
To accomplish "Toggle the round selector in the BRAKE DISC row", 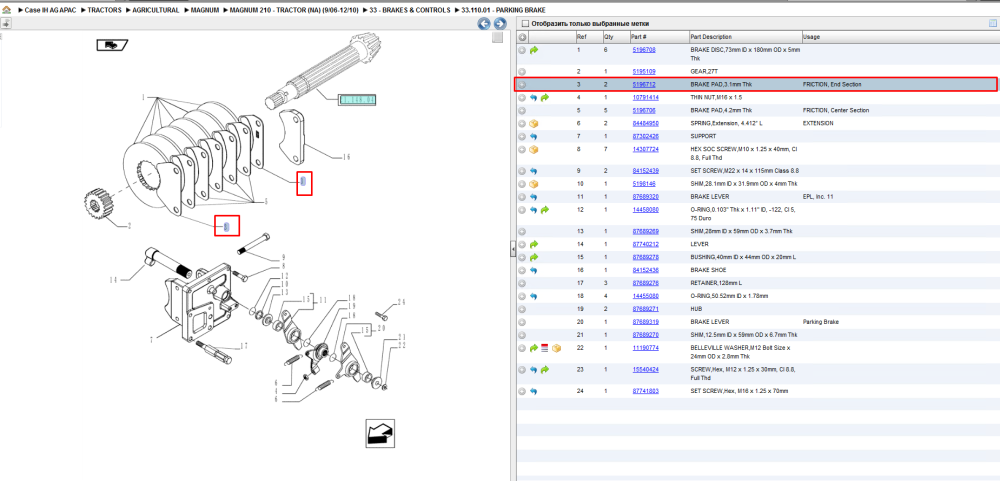I will click(522, 50).
